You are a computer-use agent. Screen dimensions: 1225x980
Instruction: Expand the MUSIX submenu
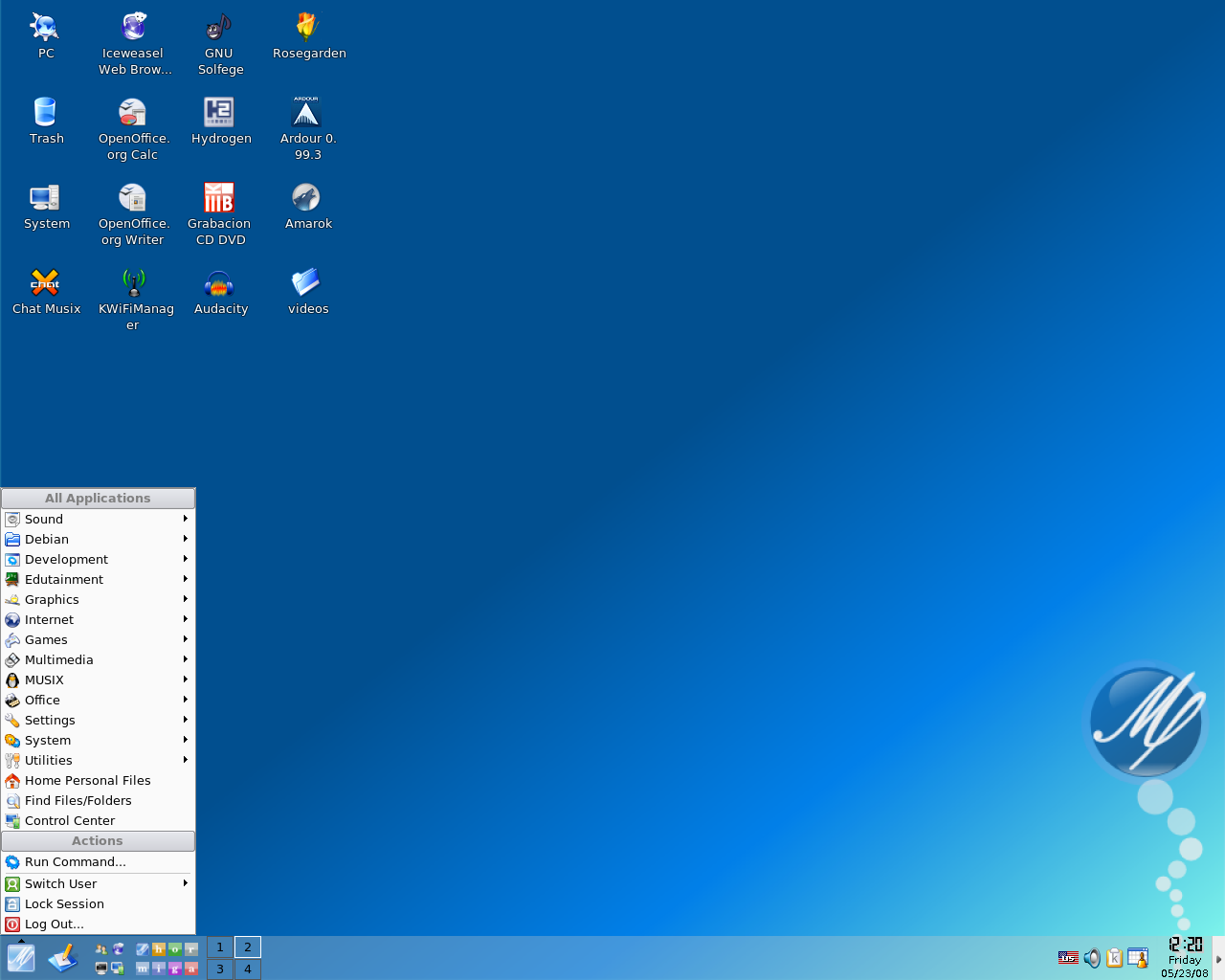[98, 679]
